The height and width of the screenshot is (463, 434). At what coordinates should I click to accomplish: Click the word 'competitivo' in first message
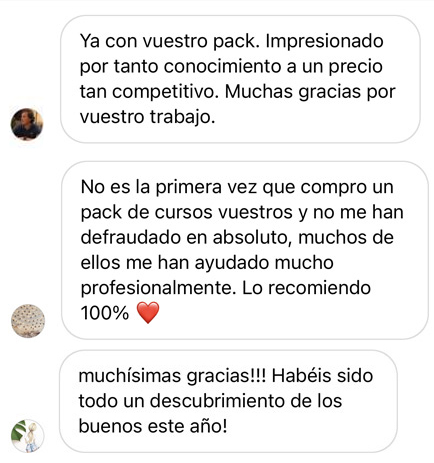[163, 92]
